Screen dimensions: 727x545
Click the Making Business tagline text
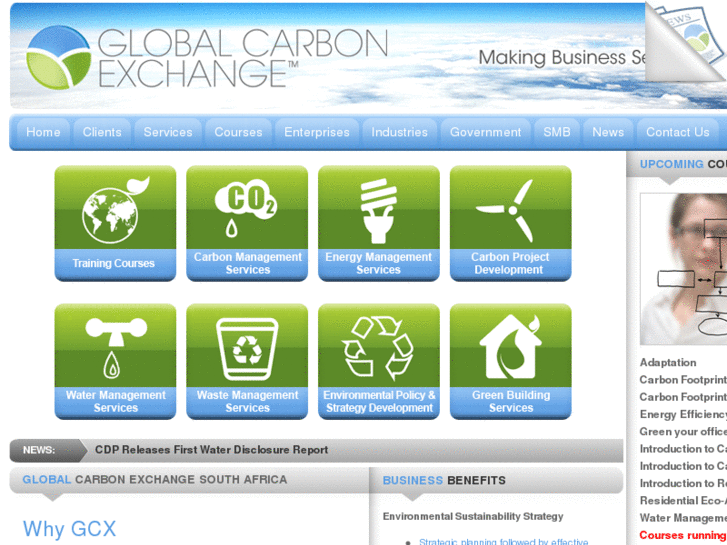(562, 58)
